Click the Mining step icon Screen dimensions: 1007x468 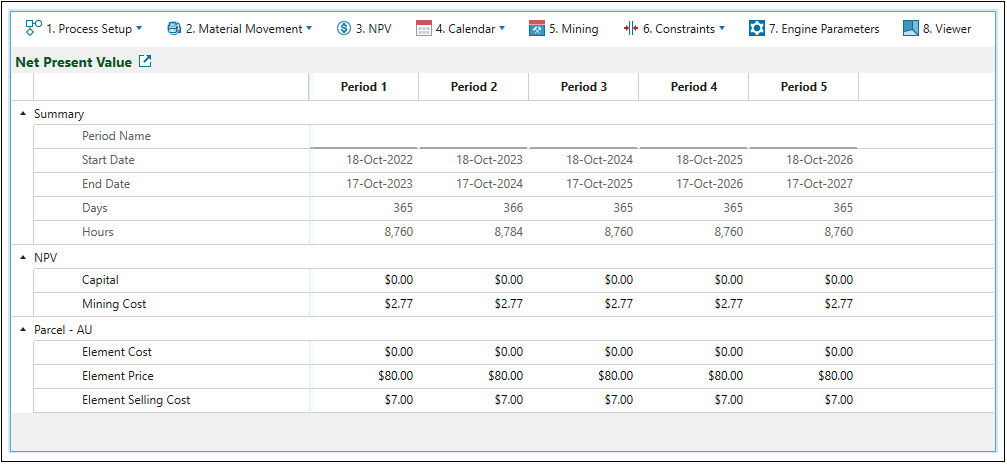point(537,29)
